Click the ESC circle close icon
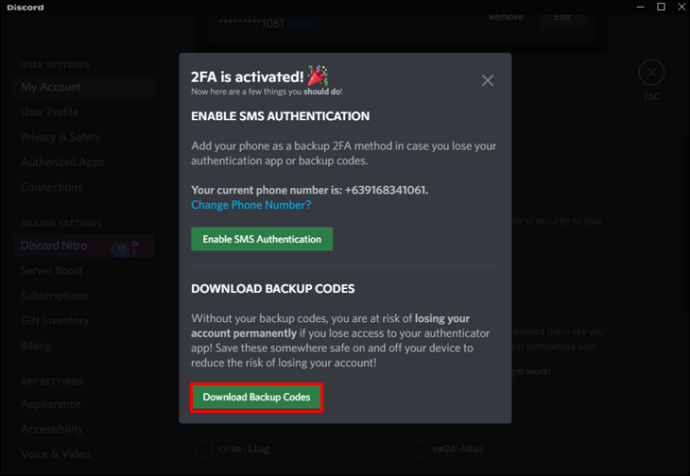This screenshot has width=690, height=476. click(x=651, y=73)
